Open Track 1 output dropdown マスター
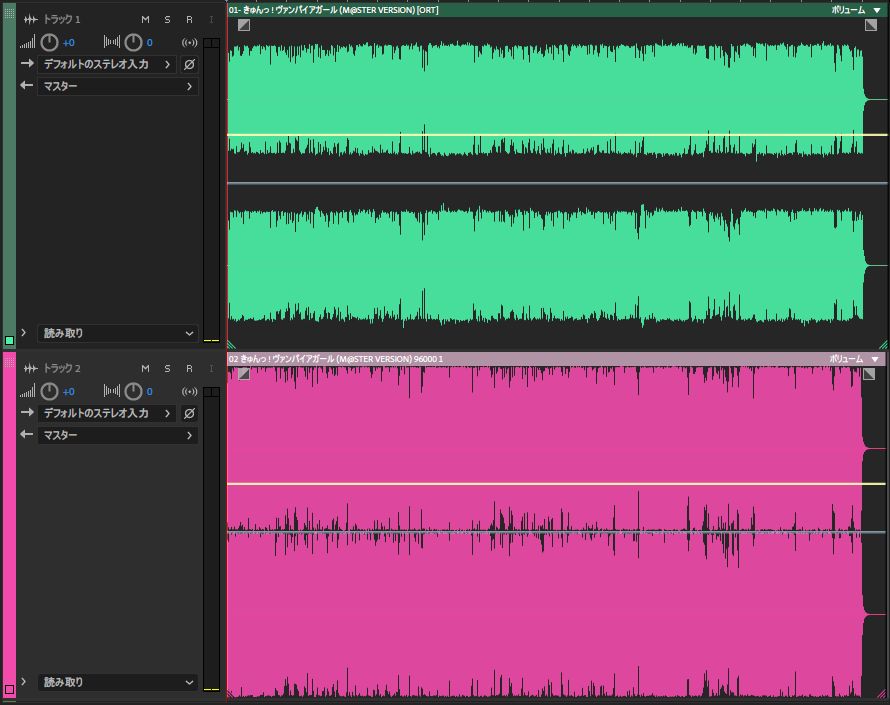The width and height of the screenshot is (890, 705). point(118,86)
